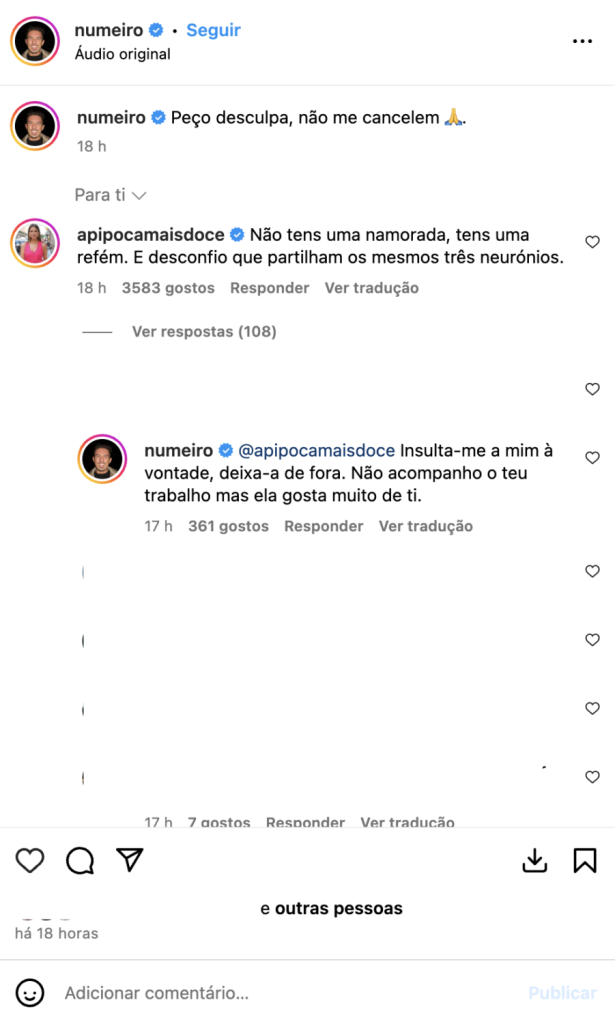Screen dimensions: 615x1024
Task: Open comments via the speech bubble icon
Action: click(80, 860)
